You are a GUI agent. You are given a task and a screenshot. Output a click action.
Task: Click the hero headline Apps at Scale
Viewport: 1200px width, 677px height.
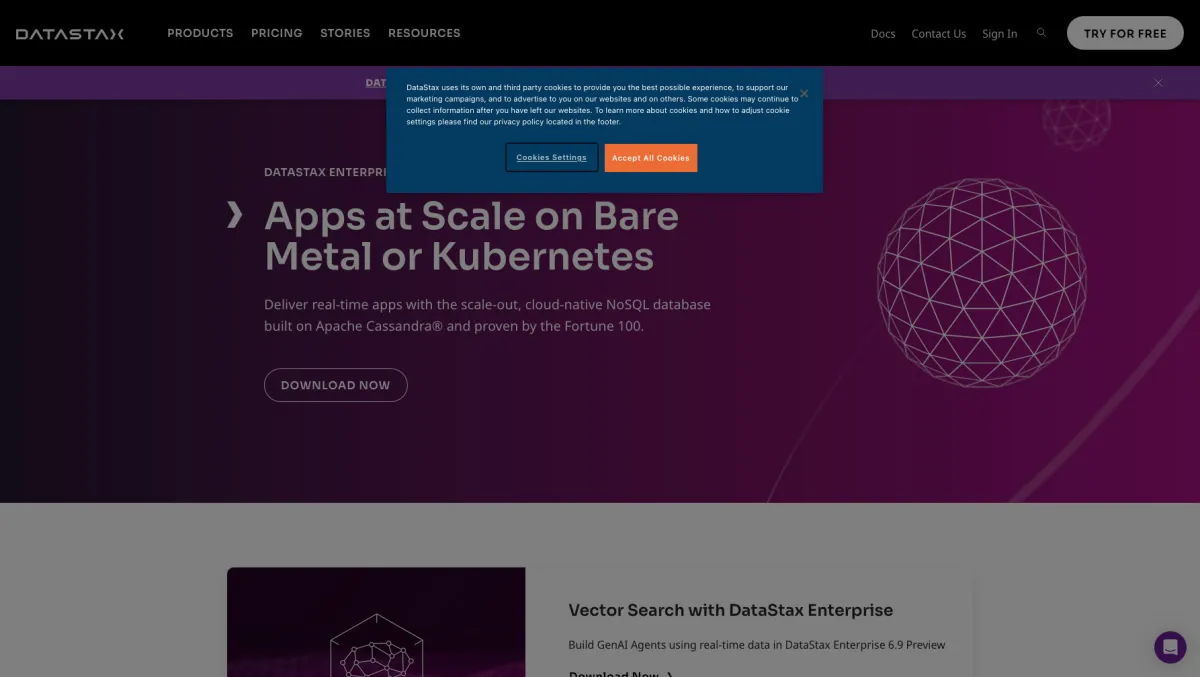471,236
